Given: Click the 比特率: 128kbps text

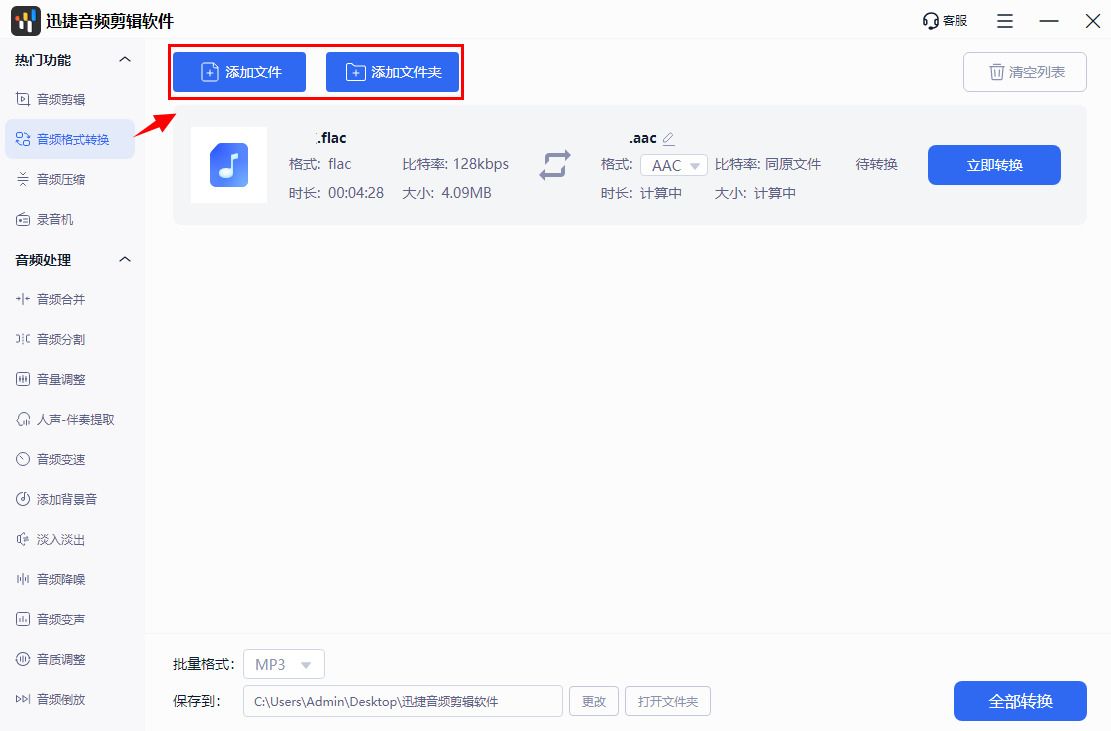Looking at the screenshot, I should (x=456, y=164).
